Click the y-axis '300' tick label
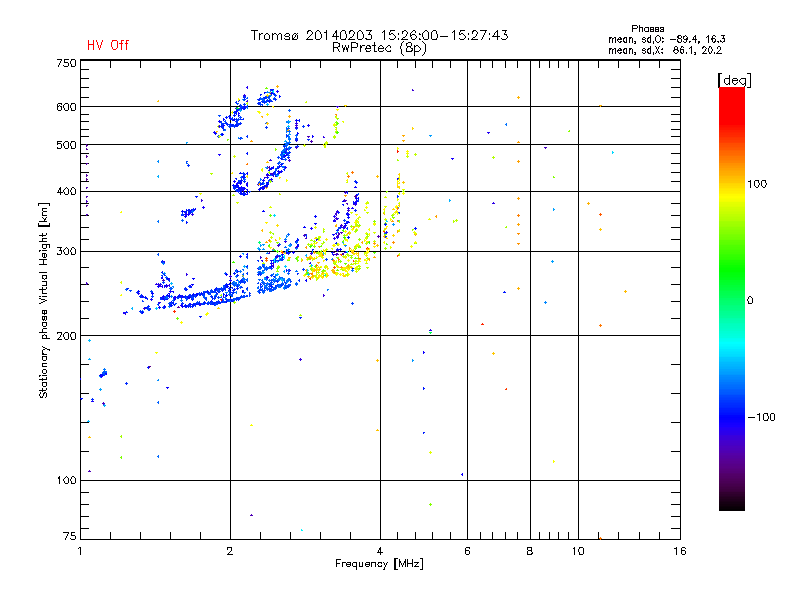This screenshot has width=800, height=600. 66,252
